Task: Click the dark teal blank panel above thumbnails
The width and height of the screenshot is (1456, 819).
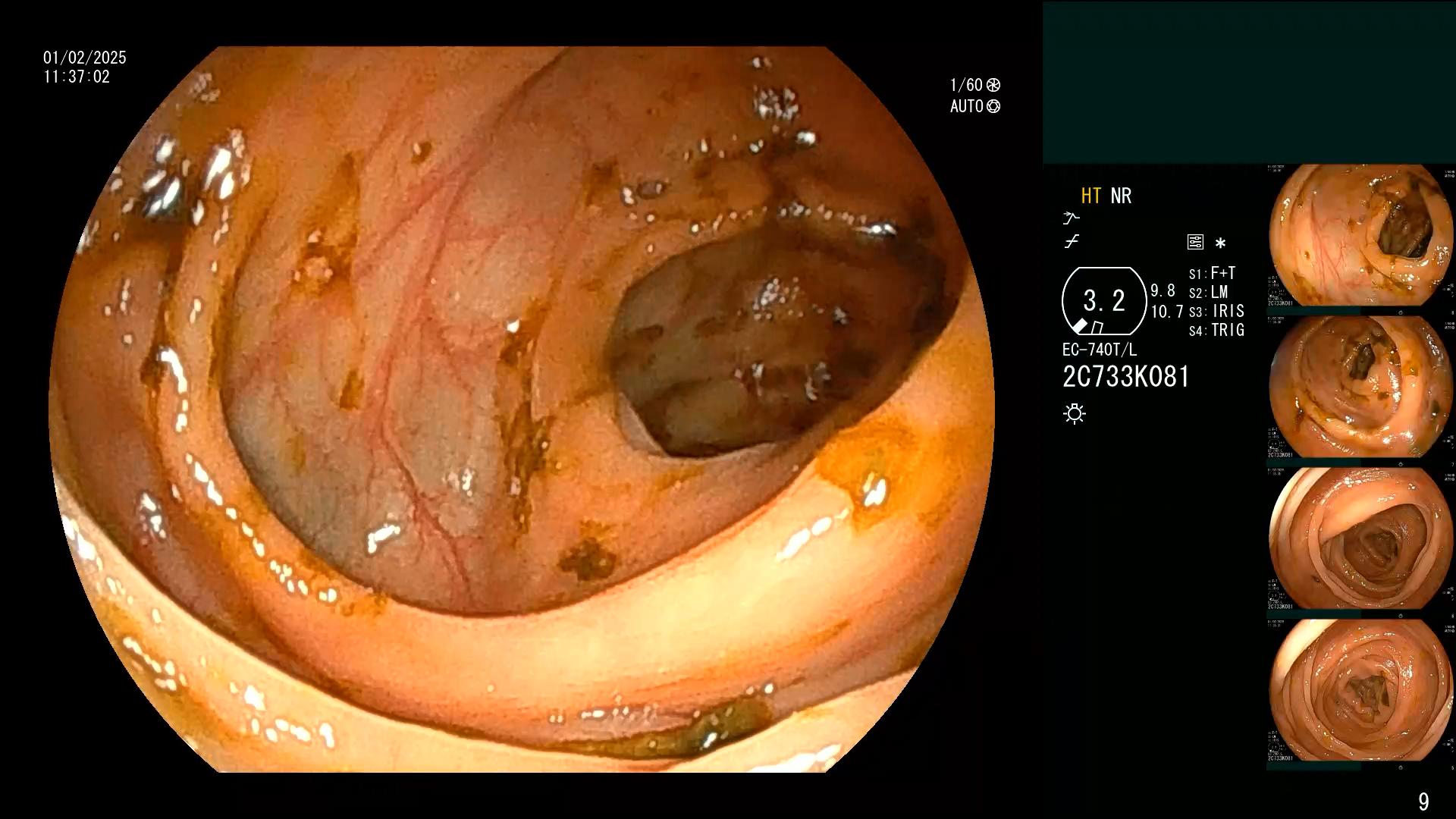Action: click(x=1249, y=82)
